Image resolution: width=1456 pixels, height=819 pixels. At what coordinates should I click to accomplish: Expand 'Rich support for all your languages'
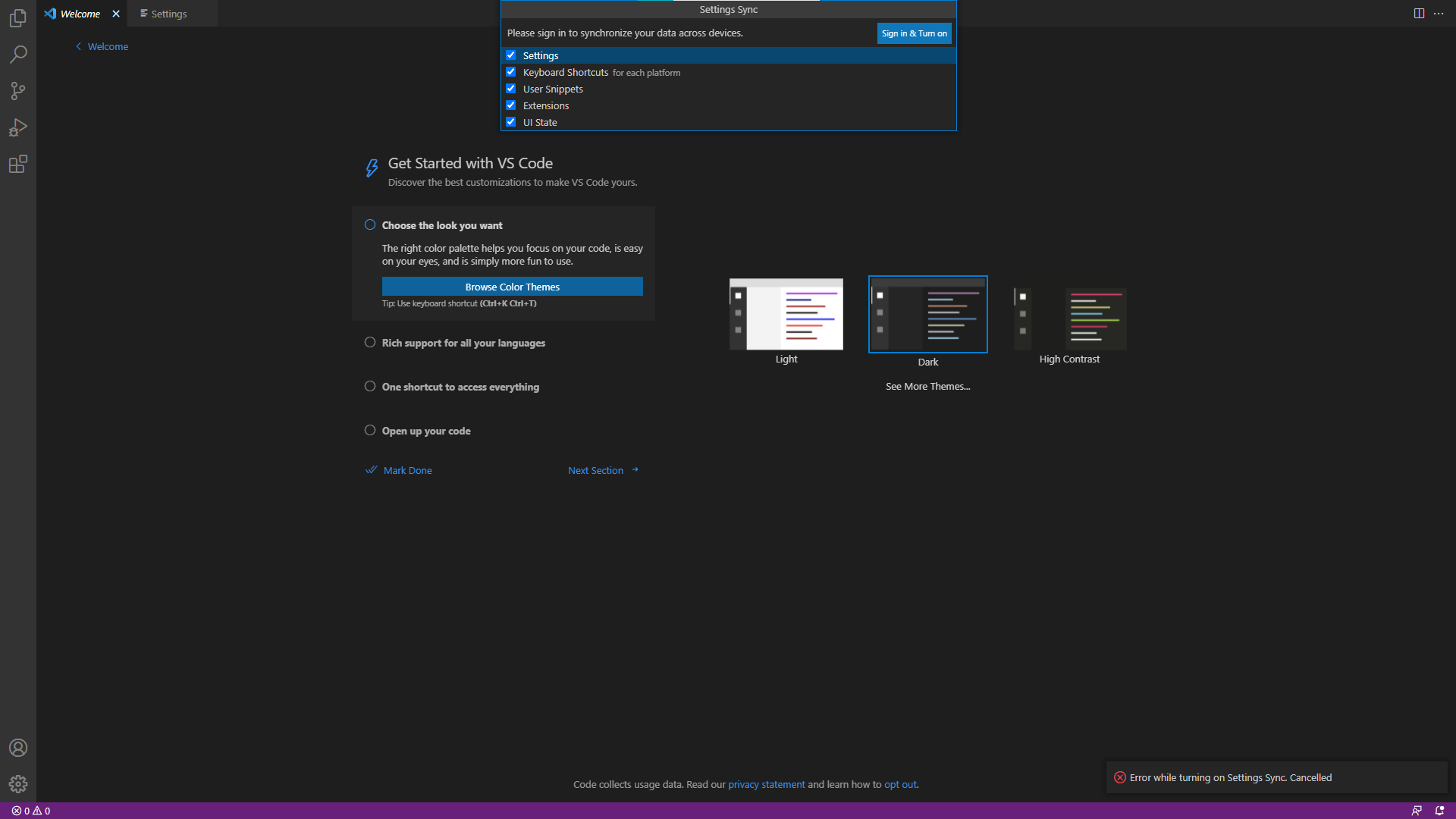pyautogui.click(x=463, y=343)
